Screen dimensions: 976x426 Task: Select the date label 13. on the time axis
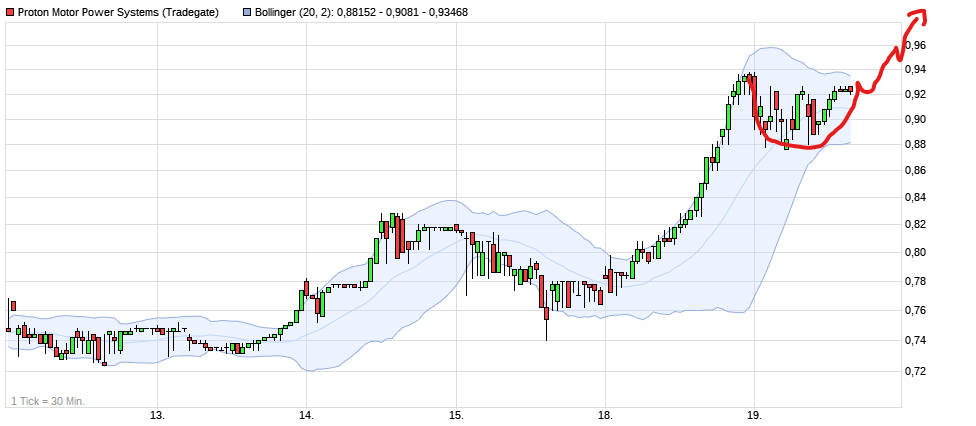[x=157, y=415]
